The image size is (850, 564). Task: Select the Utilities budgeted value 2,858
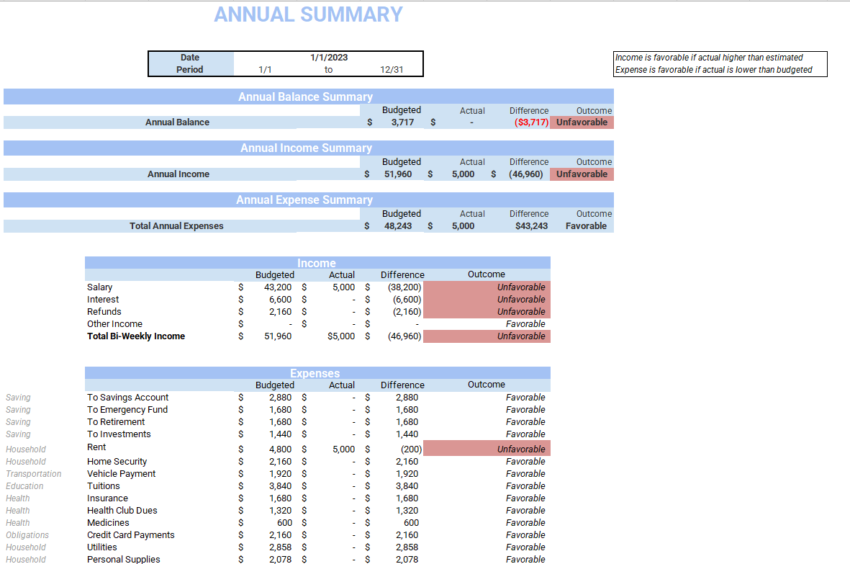tap(280, 547)
